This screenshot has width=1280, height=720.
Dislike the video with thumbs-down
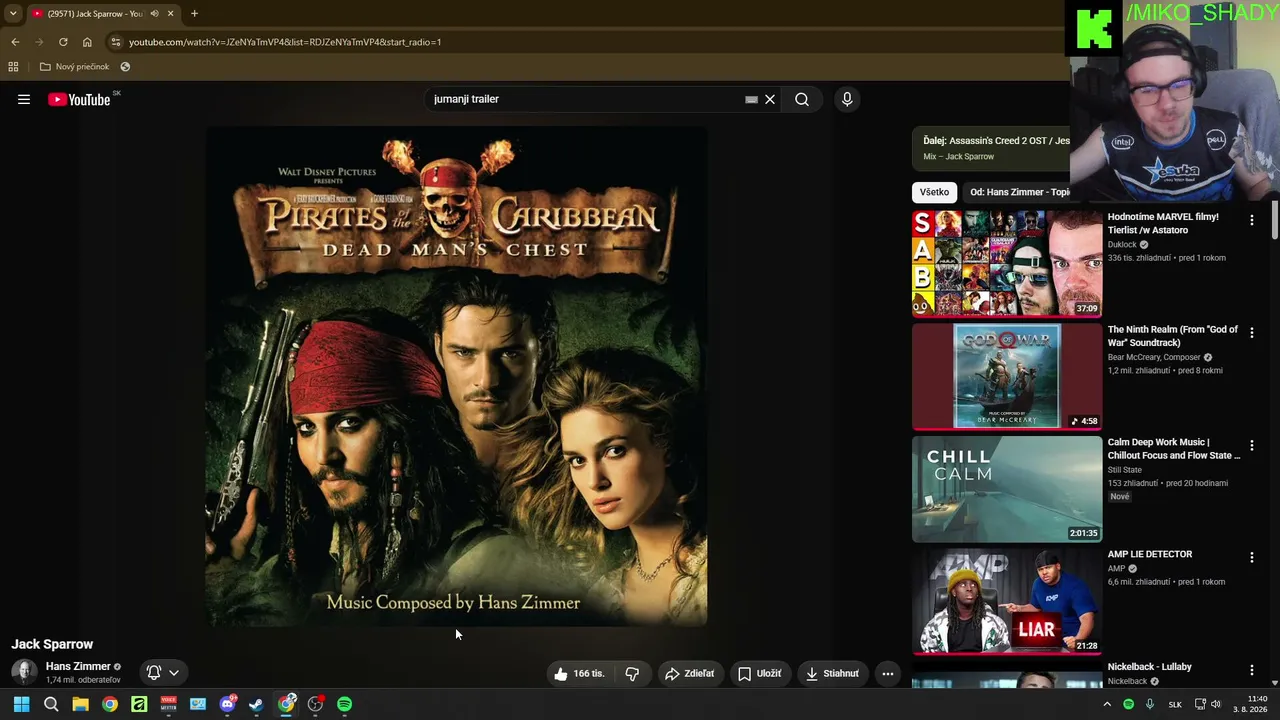tap(632, 674)
